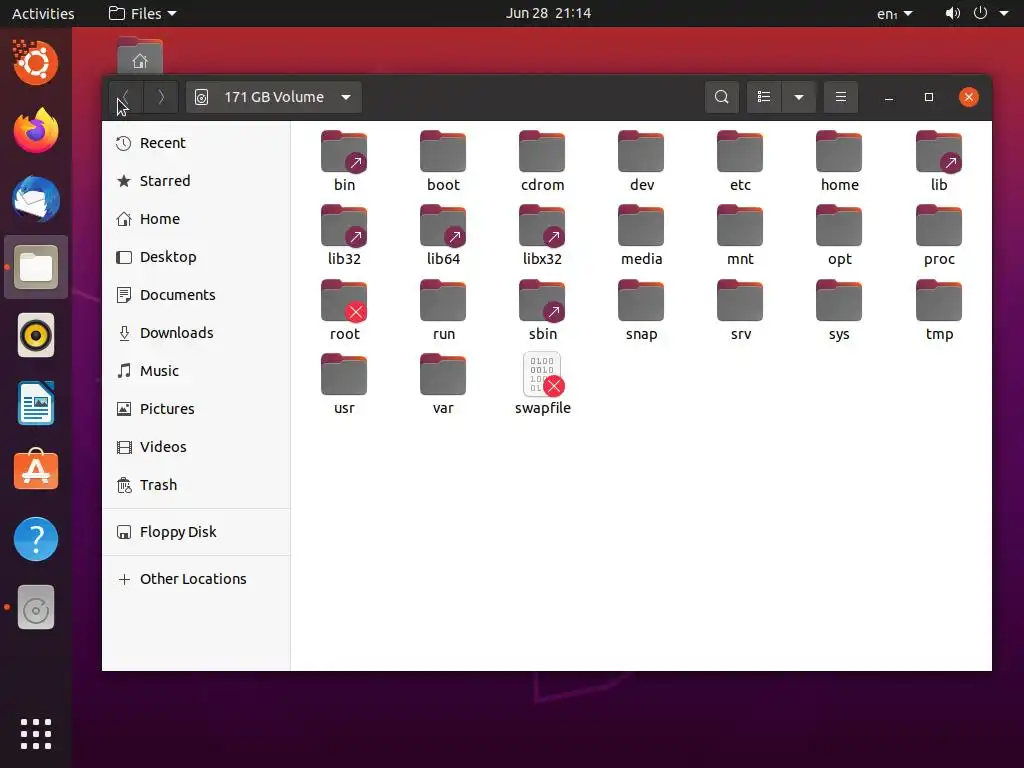The image size is (1024, 768).
Task: Select the media folder
Action: pos(641,236)
